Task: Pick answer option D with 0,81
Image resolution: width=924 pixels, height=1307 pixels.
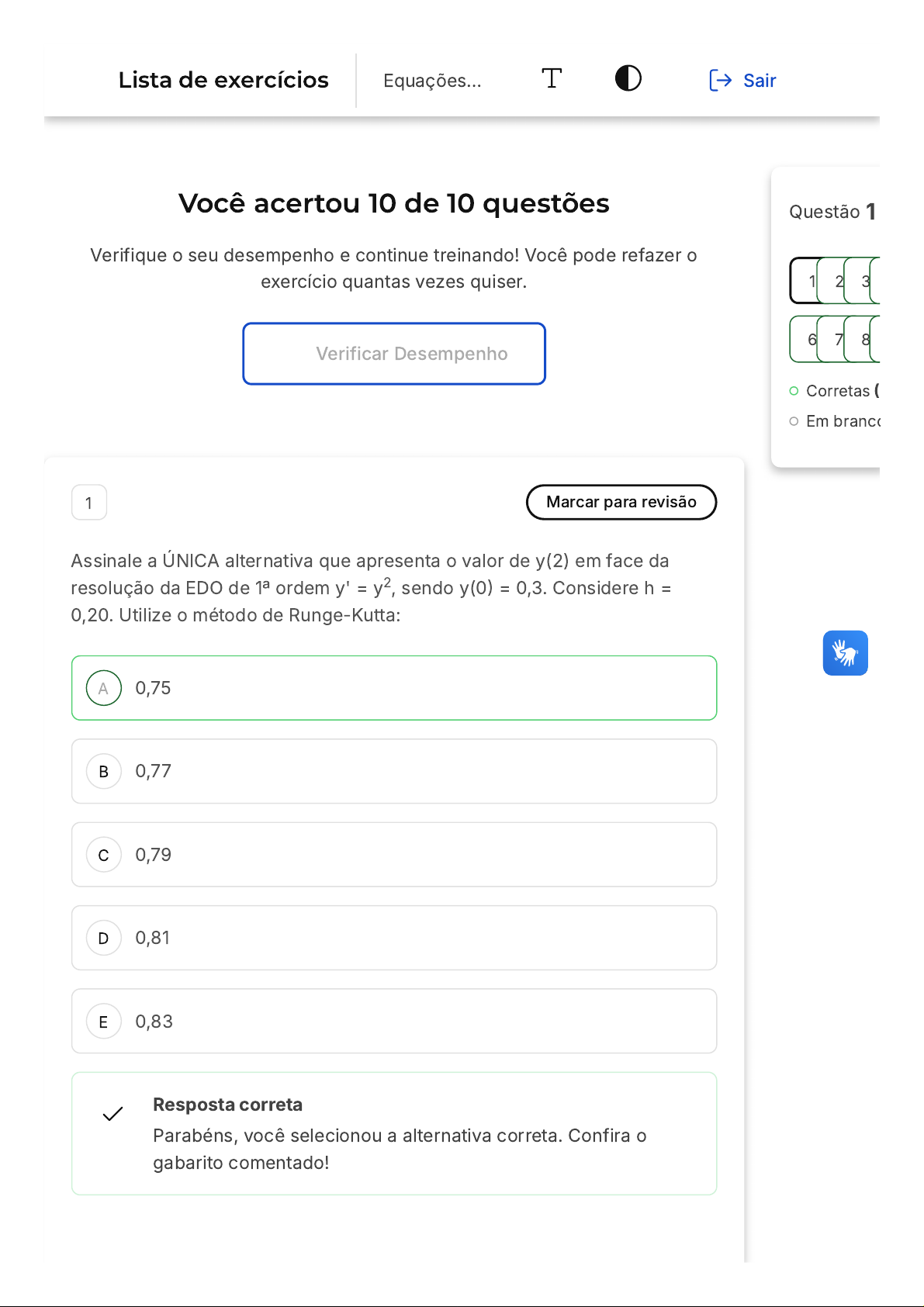Action: 393,938
